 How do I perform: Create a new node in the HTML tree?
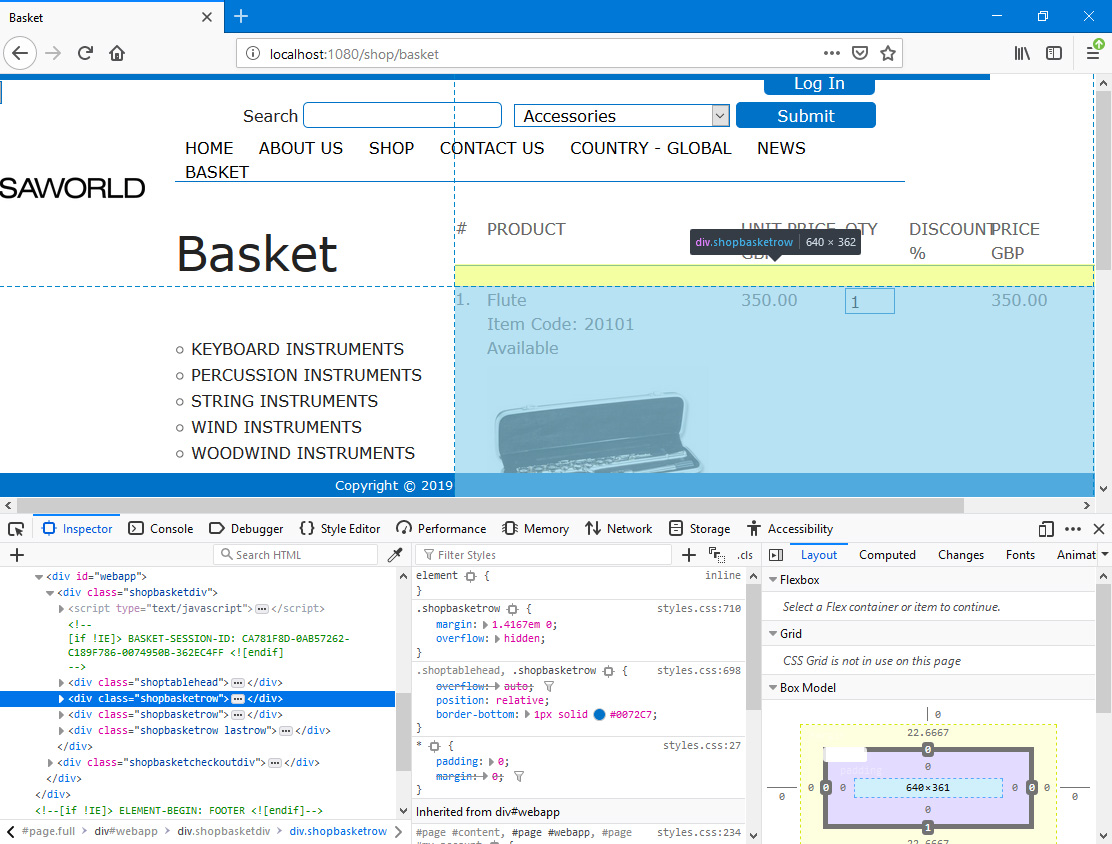[x=17, y=555]
